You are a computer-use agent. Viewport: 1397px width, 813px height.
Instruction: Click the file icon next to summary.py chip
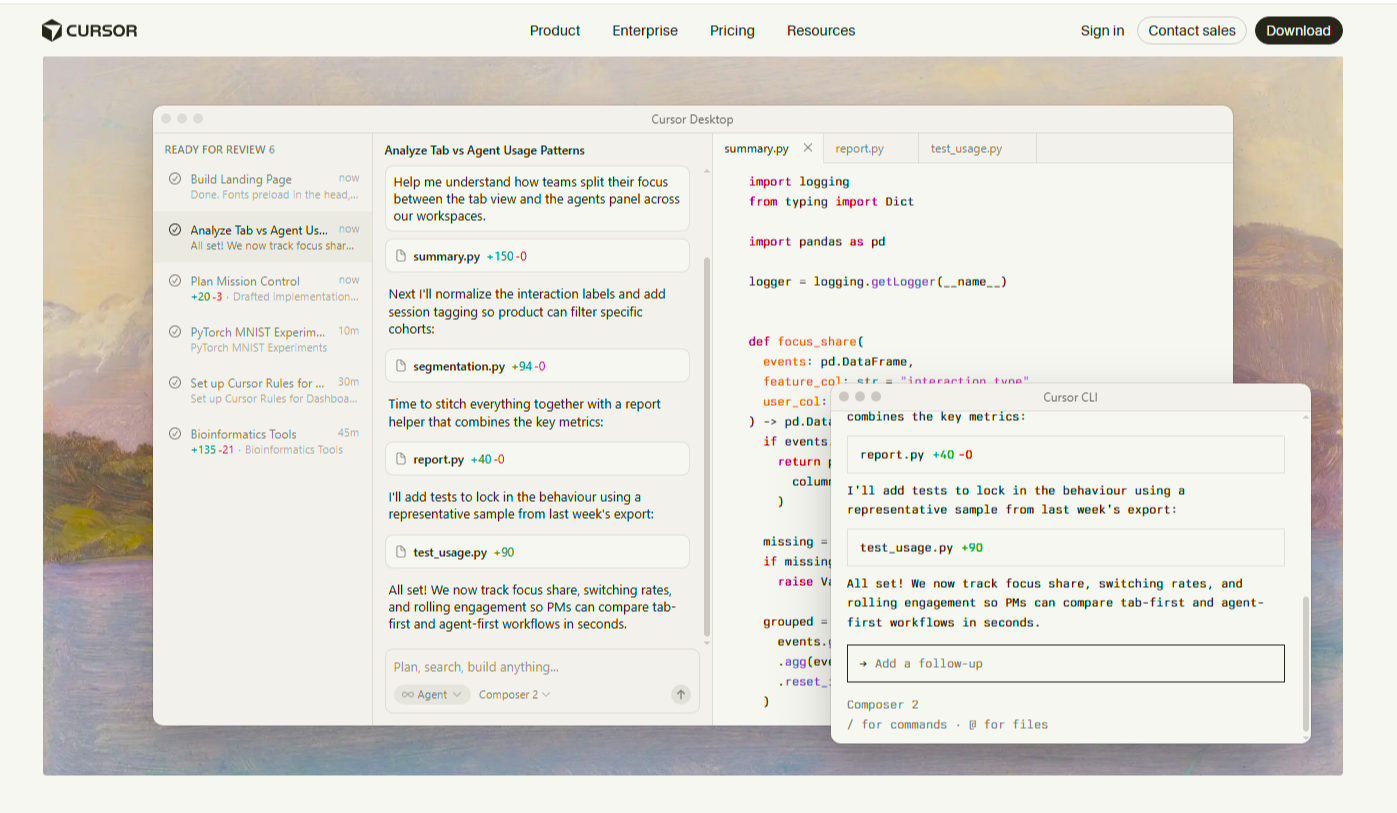[401, 257]
